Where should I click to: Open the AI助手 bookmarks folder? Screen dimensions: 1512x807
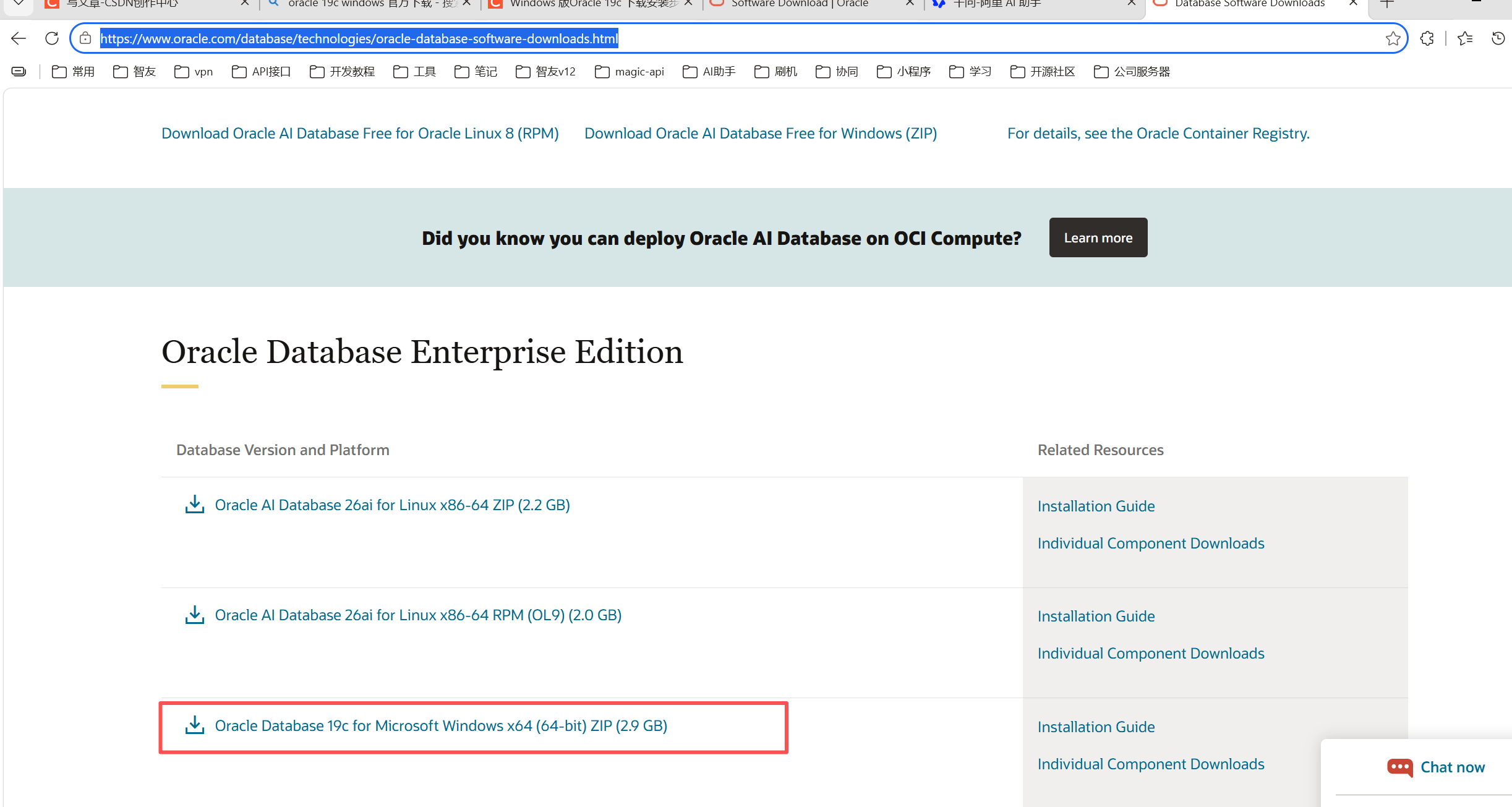pyautogui.click(x=709, y=72)
